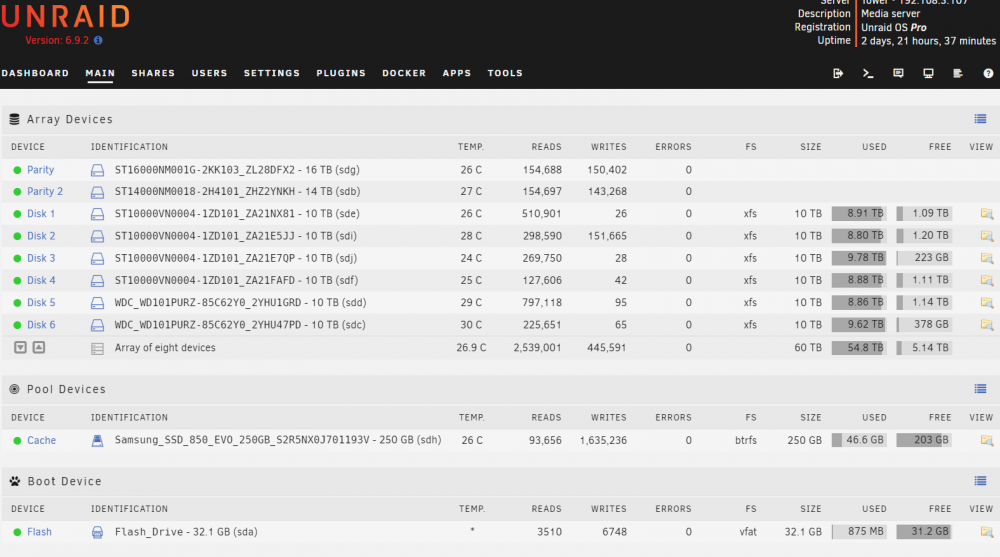The height and width of the screenshot is (557, 1000).
Task: Open the Dashboard tab
Action: 35,73
